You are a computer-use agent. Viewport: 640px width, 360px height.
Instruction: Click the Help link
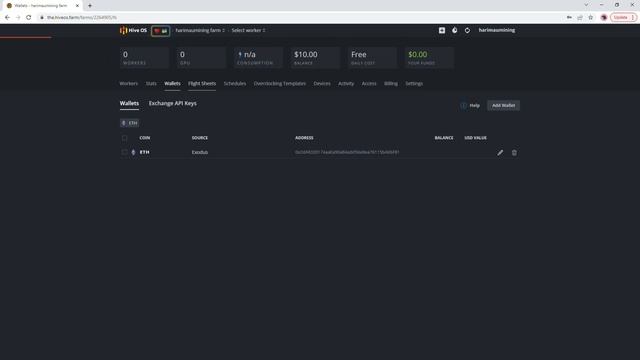pos(474,105)
